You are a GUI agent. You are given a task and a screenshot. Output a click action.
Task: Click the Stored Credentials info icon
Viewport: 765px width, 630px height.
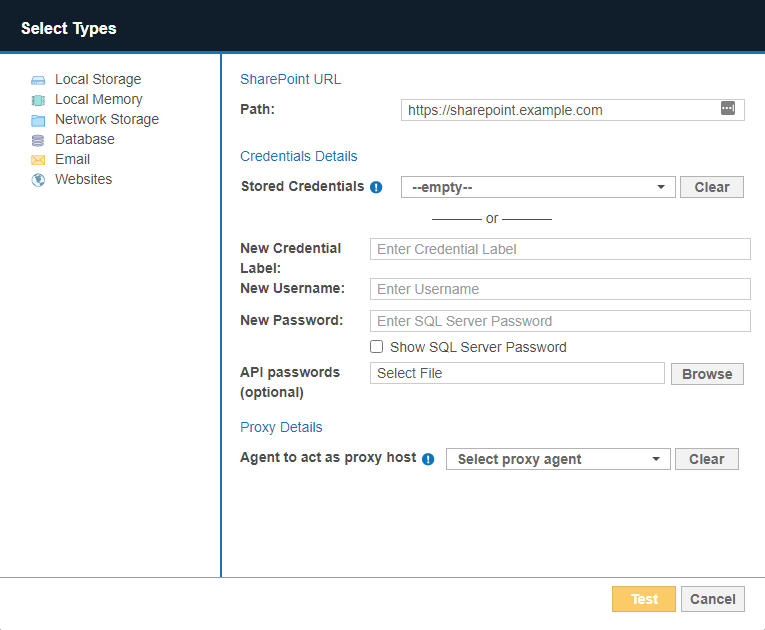(376, 187)
